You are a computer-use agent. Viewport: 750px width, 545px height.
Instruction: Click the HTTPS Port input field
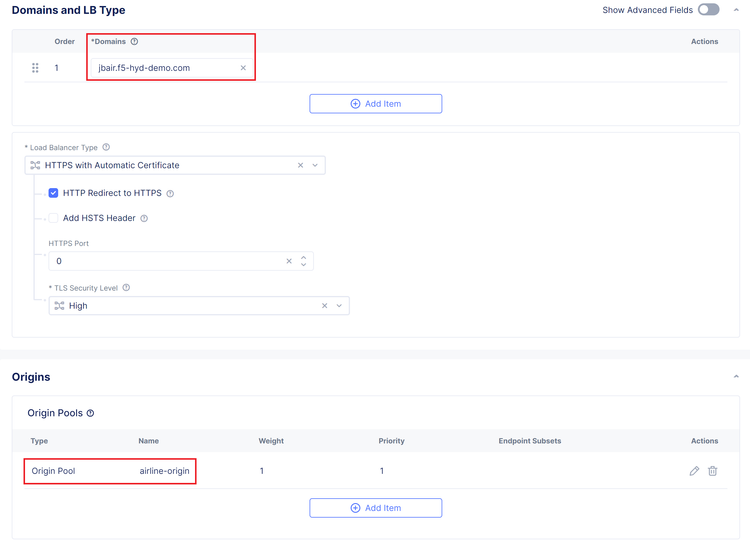(x=165, y=261)
